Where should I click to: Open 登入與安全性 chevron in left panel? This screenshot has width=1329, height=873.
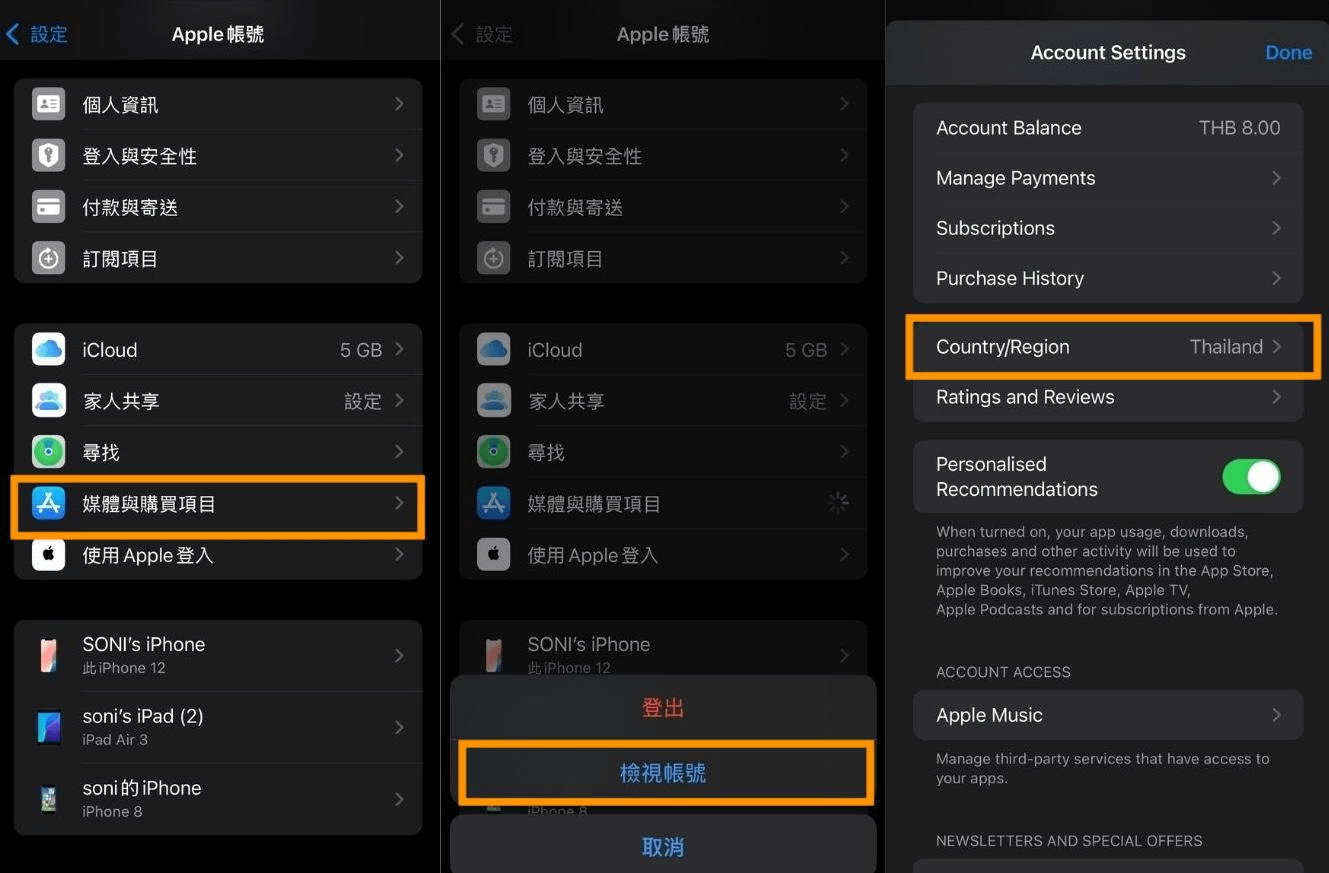pos(399,155)
